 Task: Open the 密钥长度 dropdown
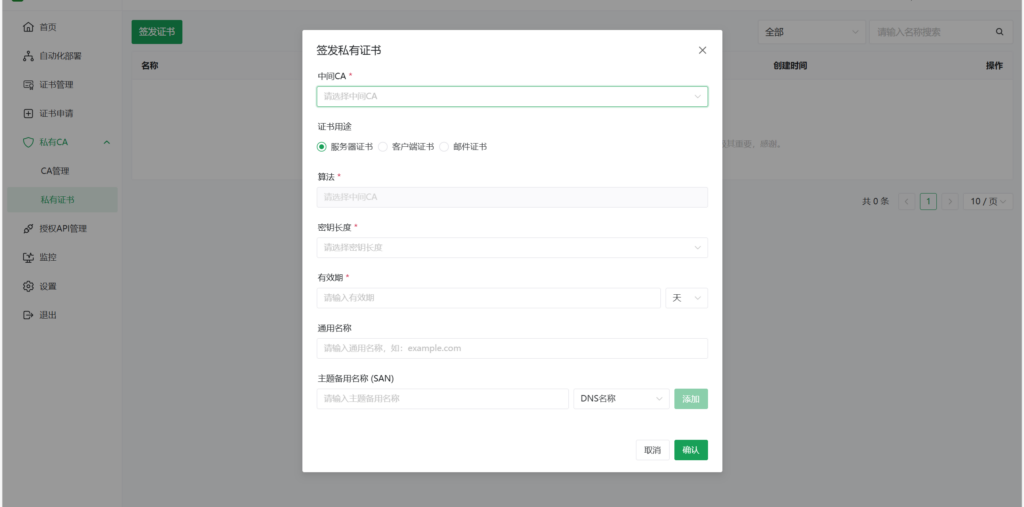tap(512, 248)
